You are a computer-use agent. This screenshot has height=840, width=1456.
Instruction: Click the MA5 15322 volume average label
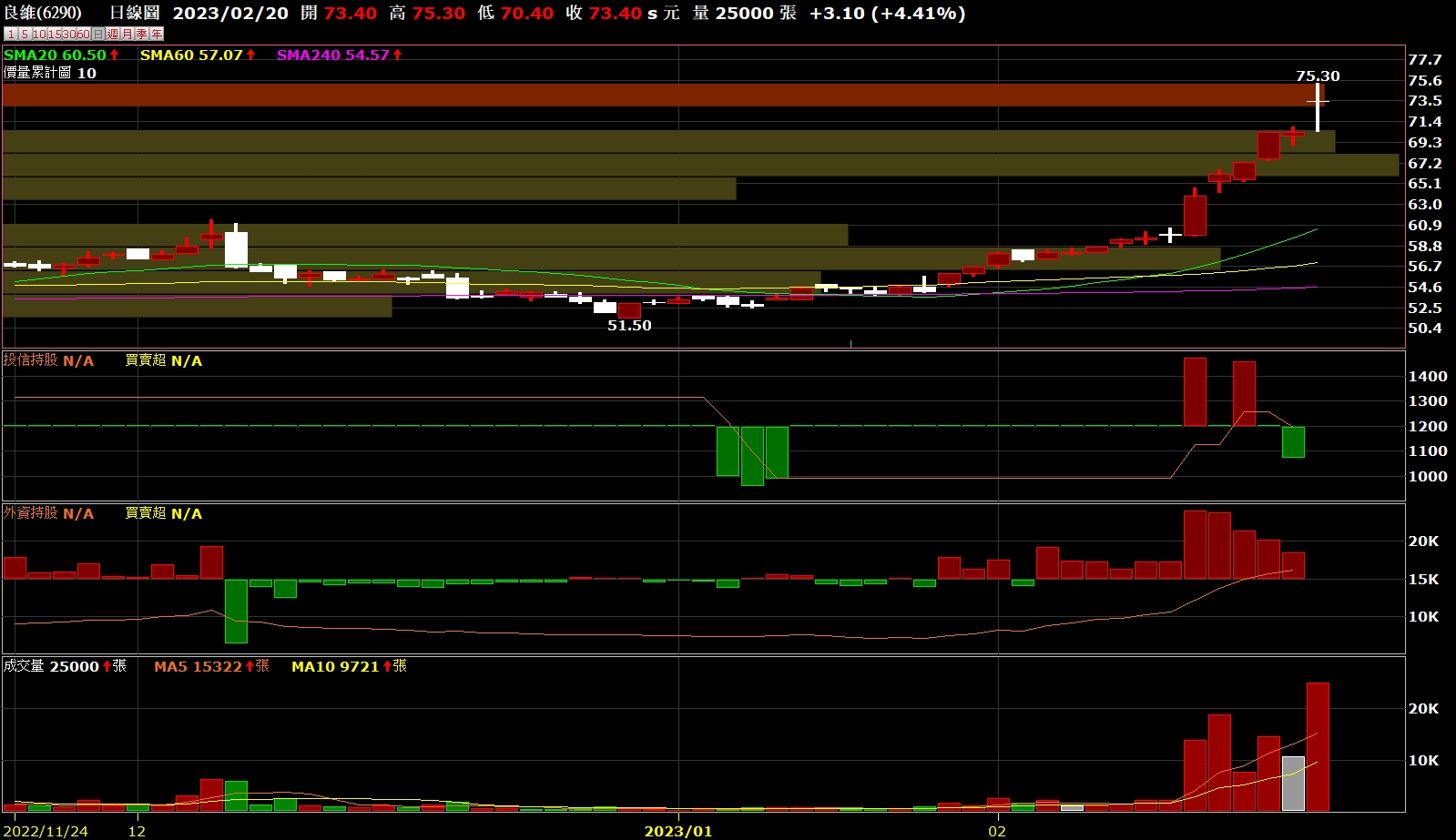click(x=211, y=666)
